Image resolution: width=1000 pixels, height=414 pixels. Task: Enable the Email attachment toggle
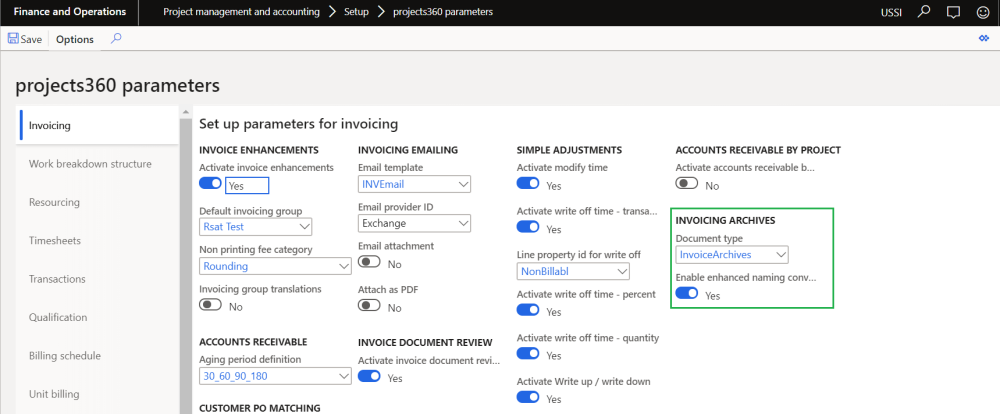369,262
